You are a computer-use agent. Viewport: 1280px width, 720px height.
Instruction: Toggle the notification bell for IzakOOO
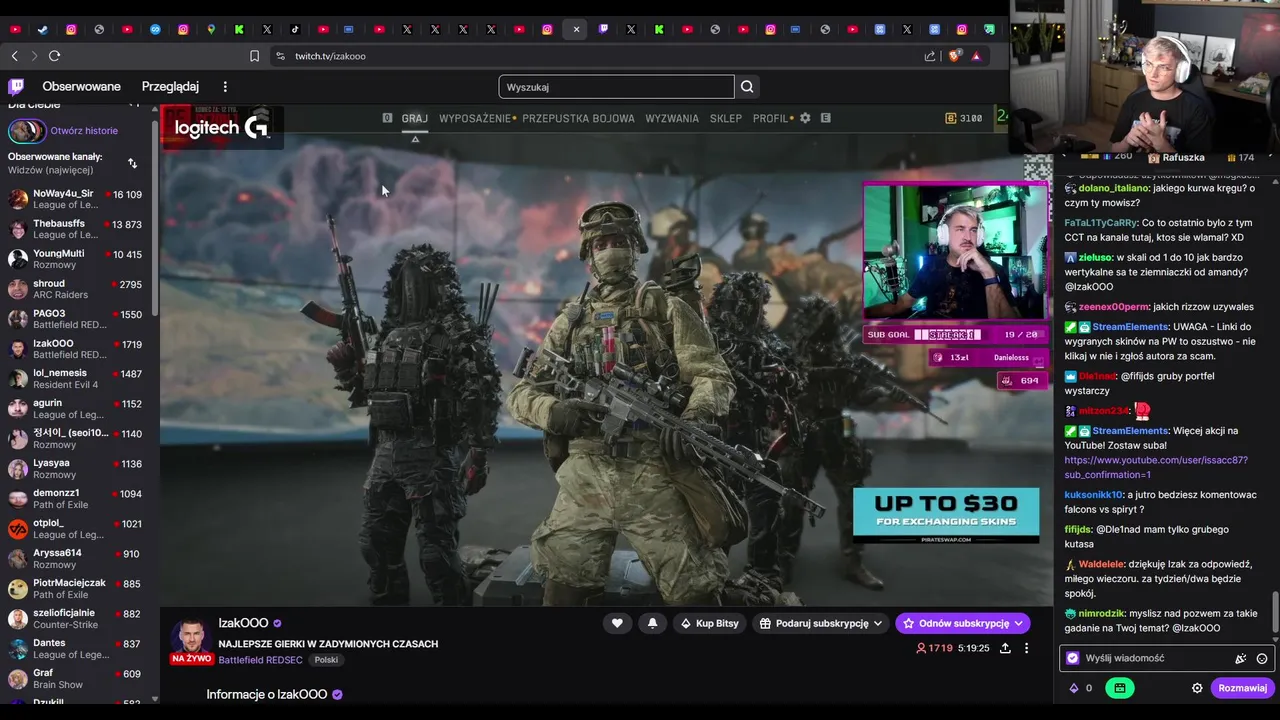point(652,623)
